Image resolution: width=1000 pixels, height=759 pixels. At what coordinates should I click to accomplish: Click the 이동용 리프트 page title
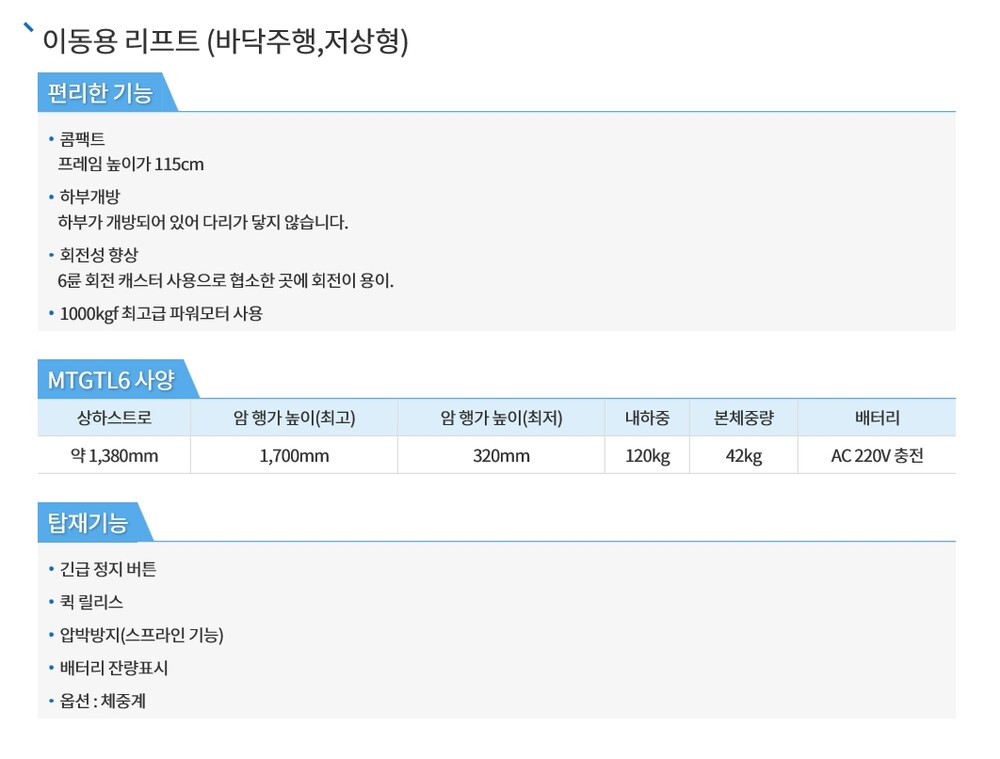[x=225, y=42]
